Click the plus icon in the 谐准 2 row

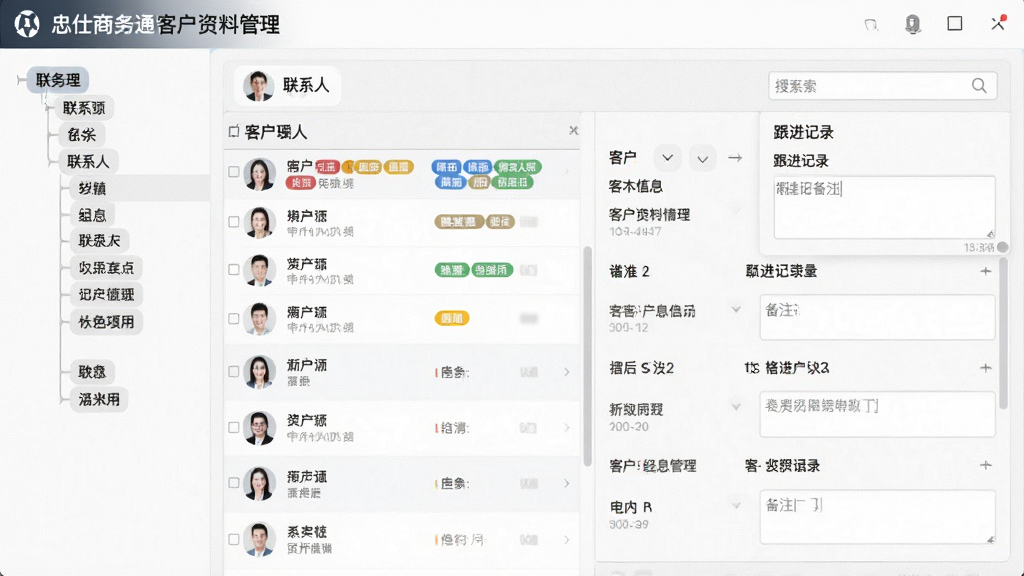coord(985,271)
